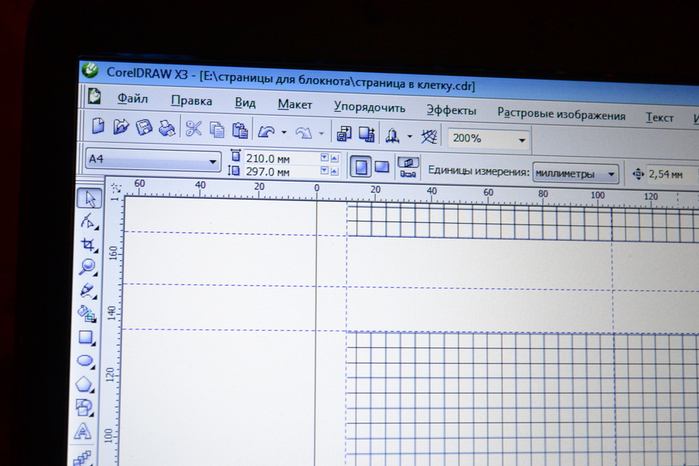Open a file with the Open icon
This screenshot has width=699, height=466.
(121, 127)
